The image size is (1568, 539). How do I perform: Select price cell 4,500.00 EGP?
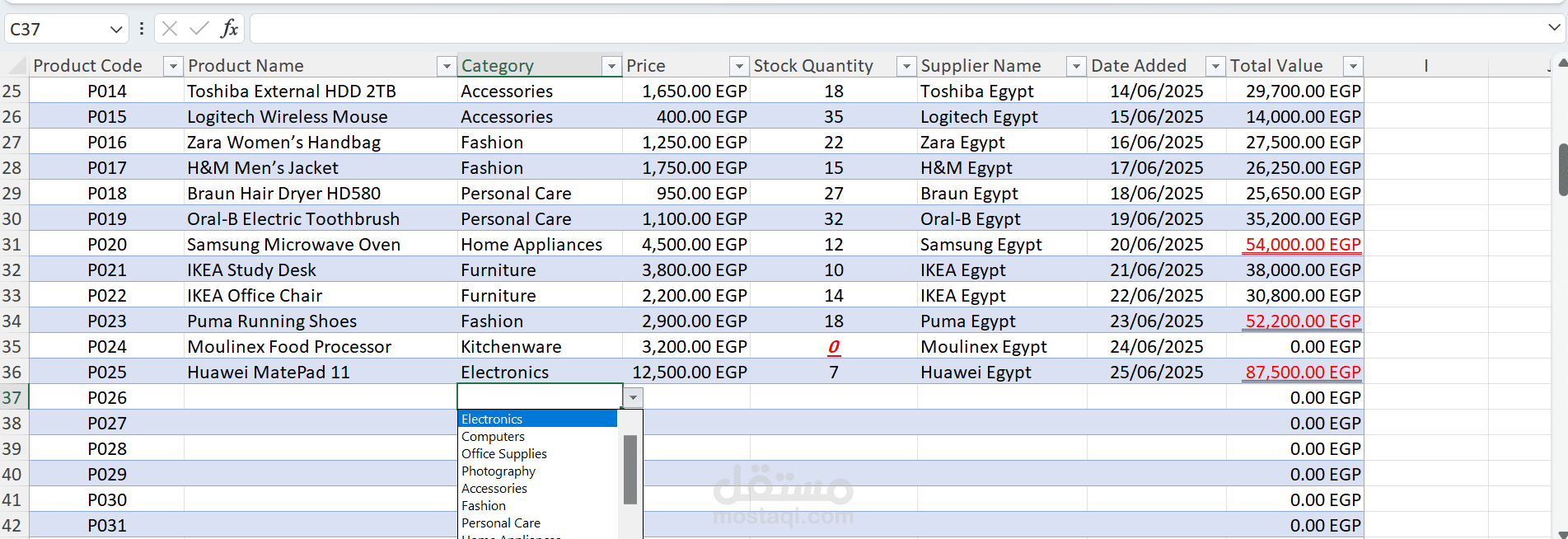pos(686,245)
